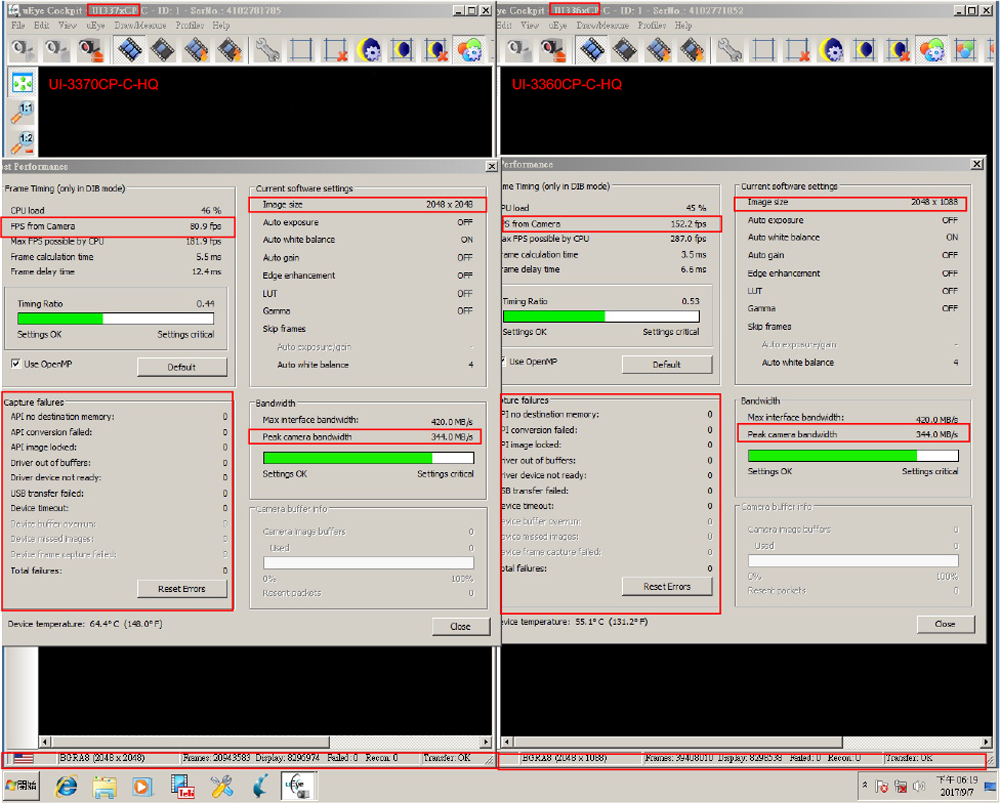The height and width of the screenshot is (803, 1000).
Task: Select the 1:1 zoom magnifier icon
Action: coord(23,112)
